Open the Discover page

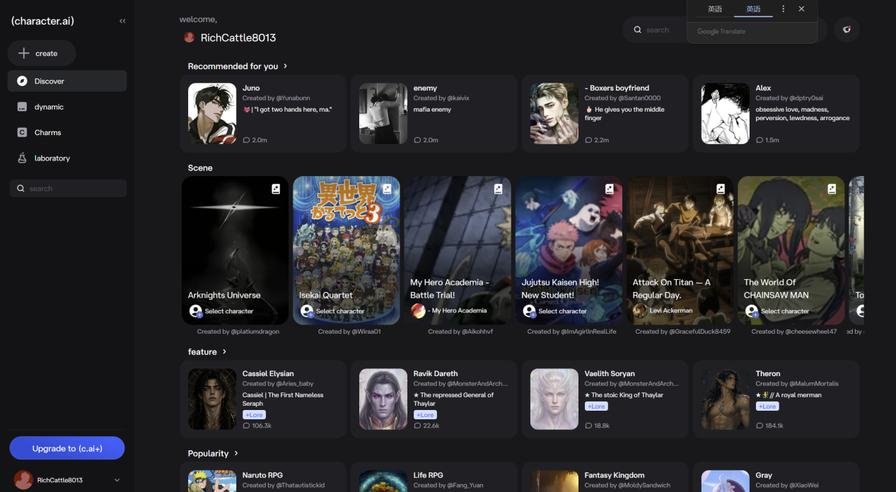coord(67,81)
